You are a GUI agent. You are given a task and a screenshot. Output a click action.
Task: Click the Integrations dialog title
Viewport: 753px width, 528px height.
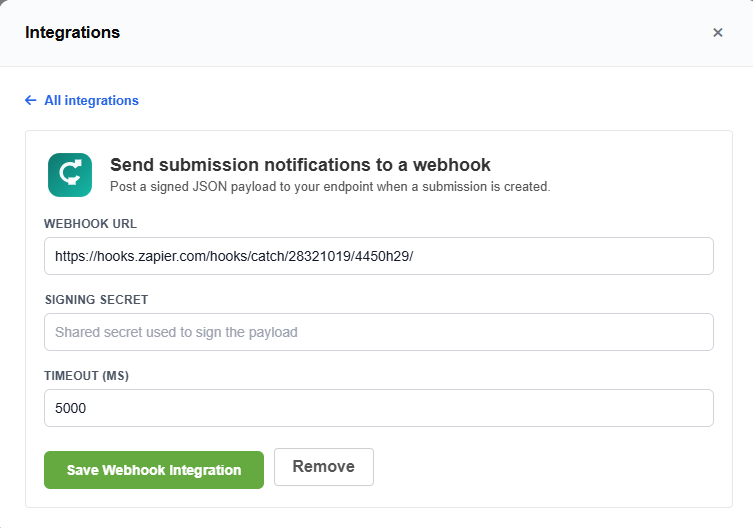click(73, 32)
